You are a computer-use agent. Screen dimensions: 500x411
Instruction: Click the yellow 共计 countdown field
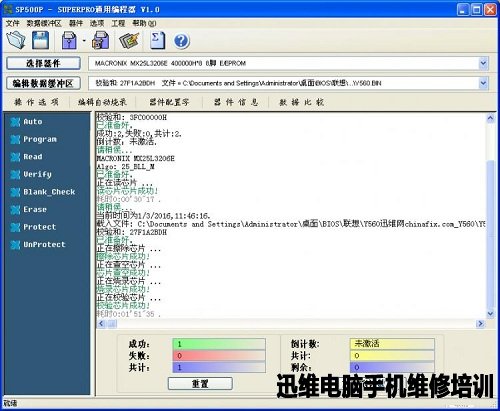tap(392, 355)
